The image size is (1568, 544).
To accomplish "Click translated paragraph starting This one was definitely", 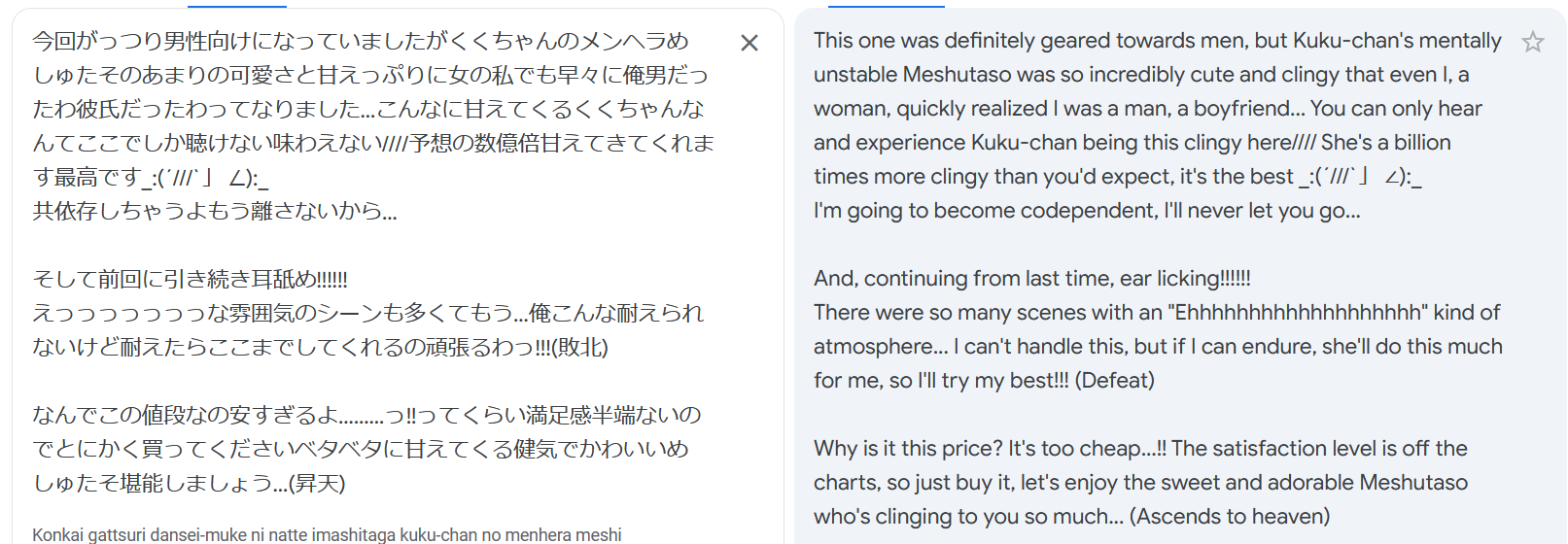I will [x=1157, y=109].
